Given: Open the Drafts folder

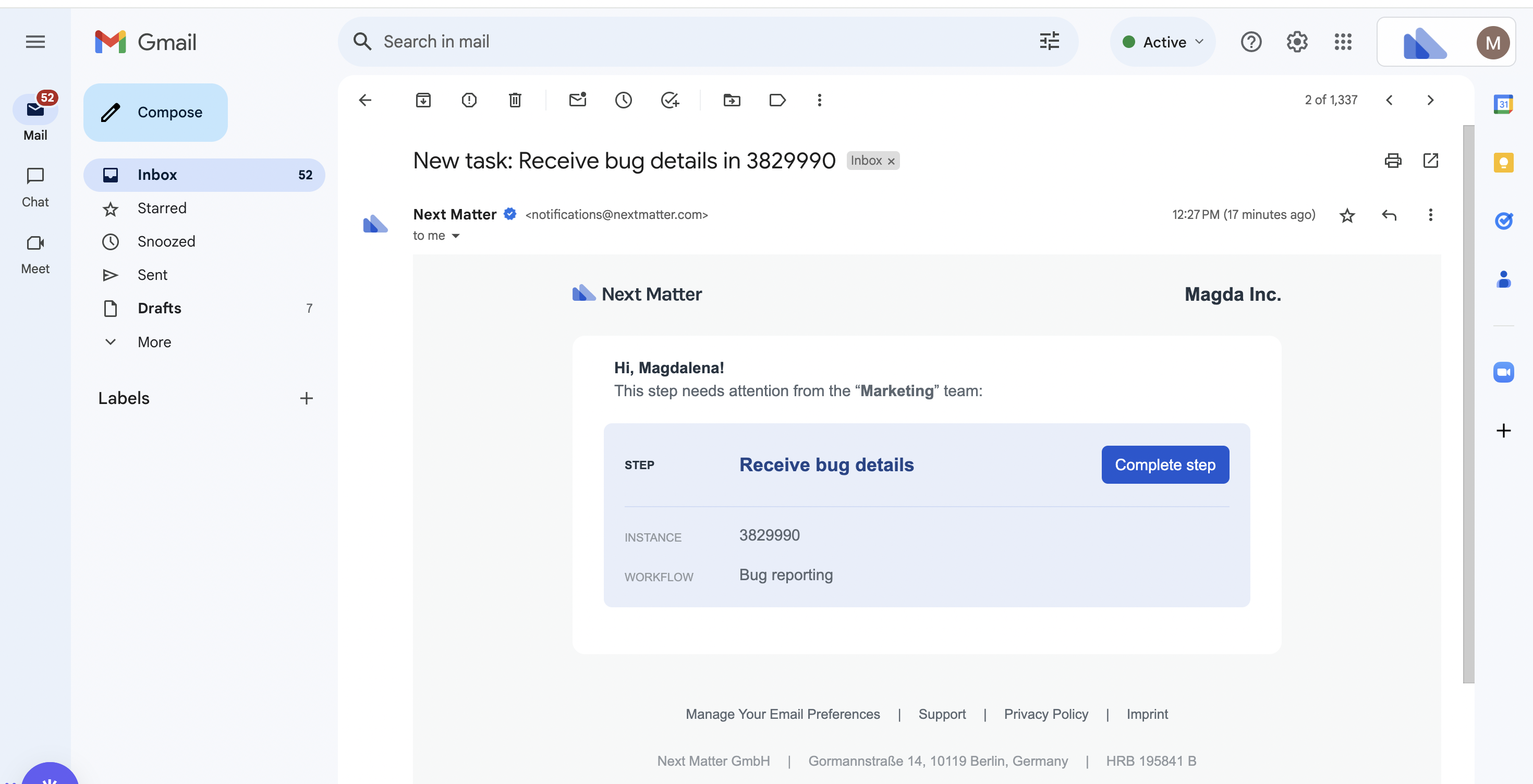Looking at the screenshot, I should [x=204, y=308].
